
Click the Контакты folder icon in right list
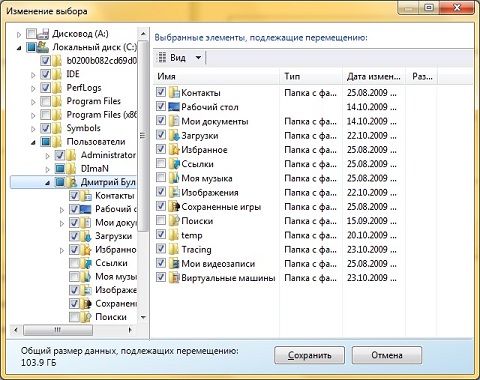174,92
